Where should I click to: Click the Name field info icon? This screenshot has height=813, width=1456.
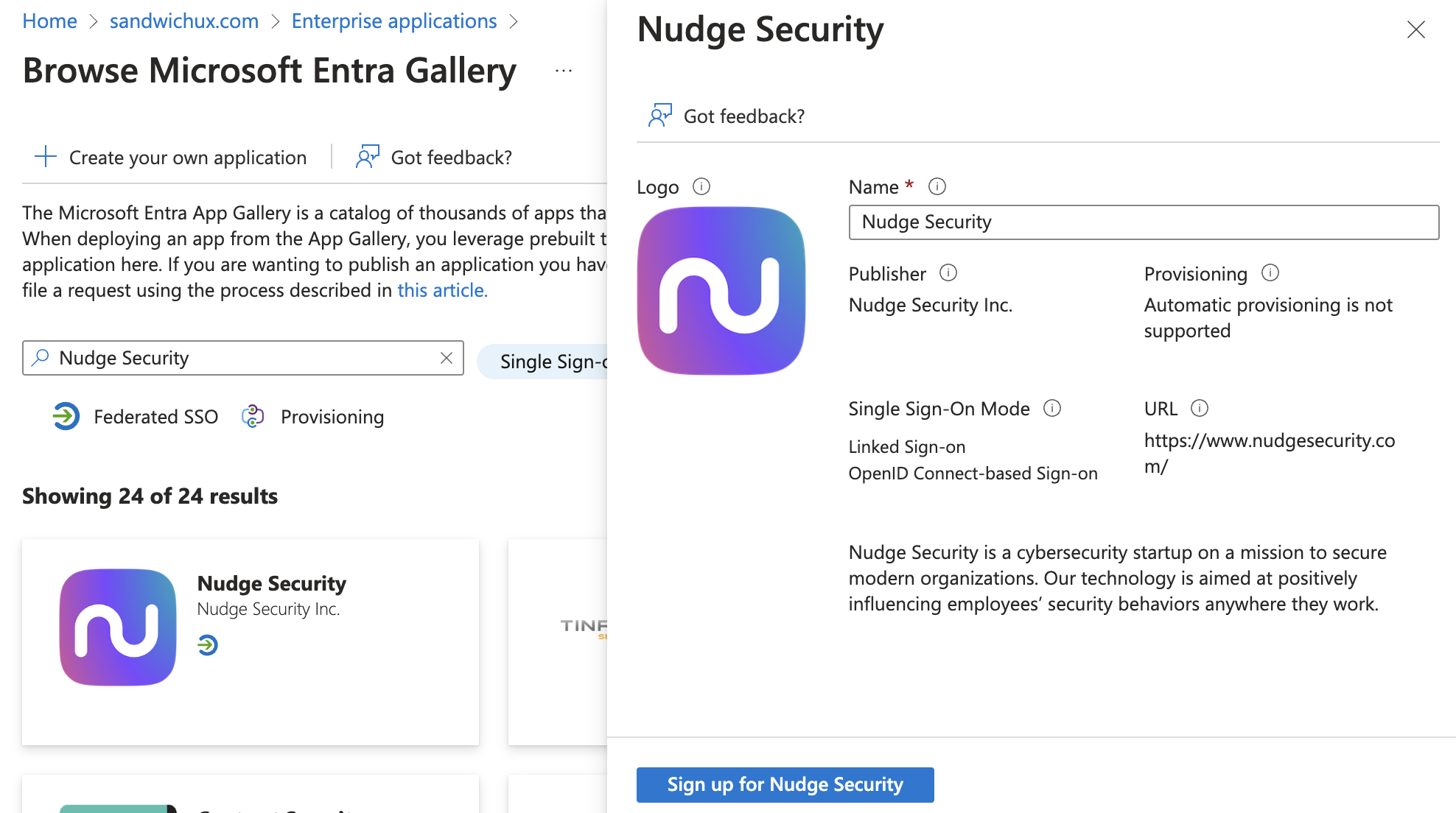(x=937, y=187)
